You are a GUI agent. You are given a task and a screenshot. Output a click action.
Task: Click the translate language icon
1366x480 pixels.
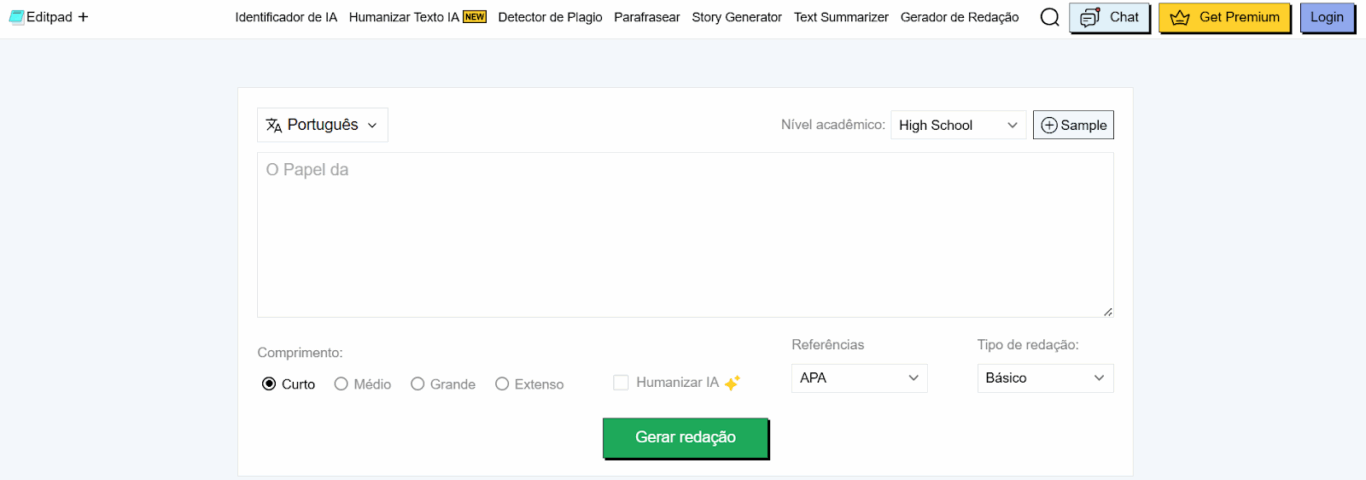click(x=274, y=125)
